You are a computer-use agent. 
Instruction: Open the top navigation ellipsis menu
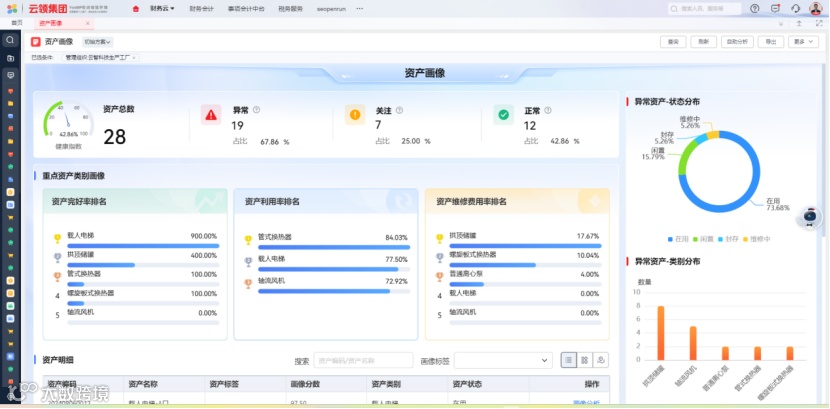coord(360,8)
